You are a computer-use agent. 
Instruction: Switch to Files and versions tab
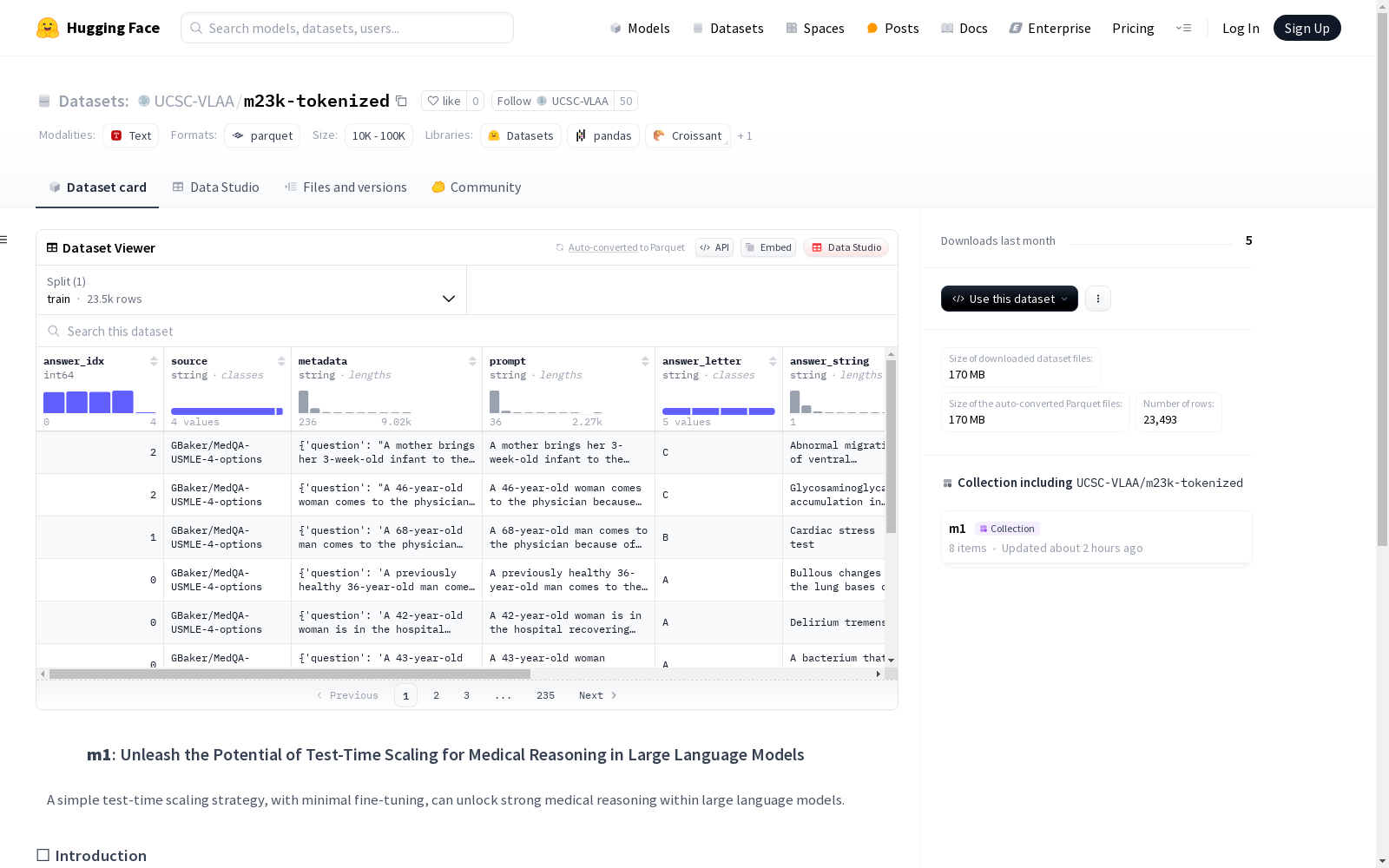346,187
